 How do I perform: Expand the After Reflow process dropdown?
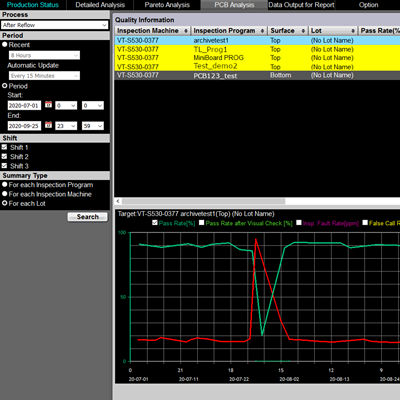click(x=55, y=25)
